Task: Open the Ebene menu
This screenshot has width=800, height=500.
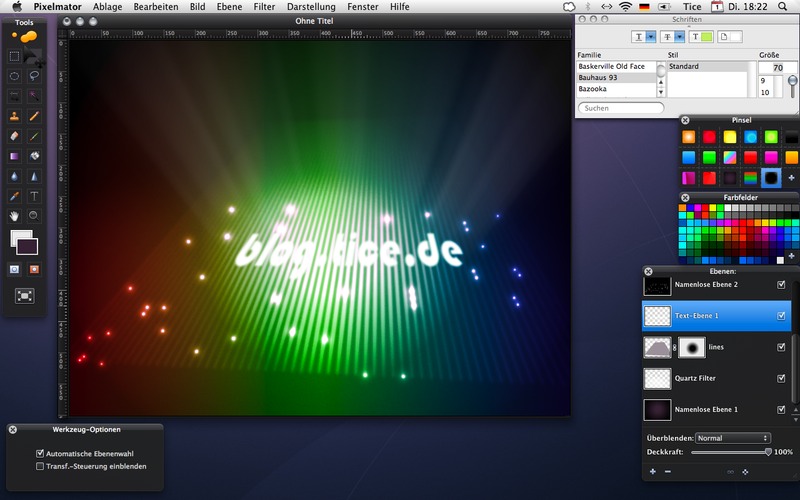Action: click(x=228, y=7)
